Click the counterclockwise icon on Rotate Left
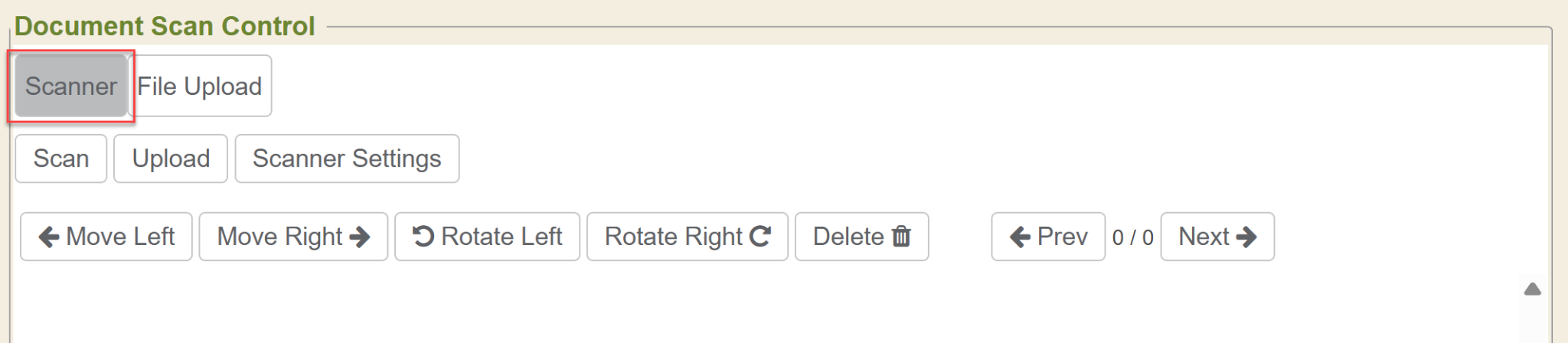 click(x=423, y=237)
